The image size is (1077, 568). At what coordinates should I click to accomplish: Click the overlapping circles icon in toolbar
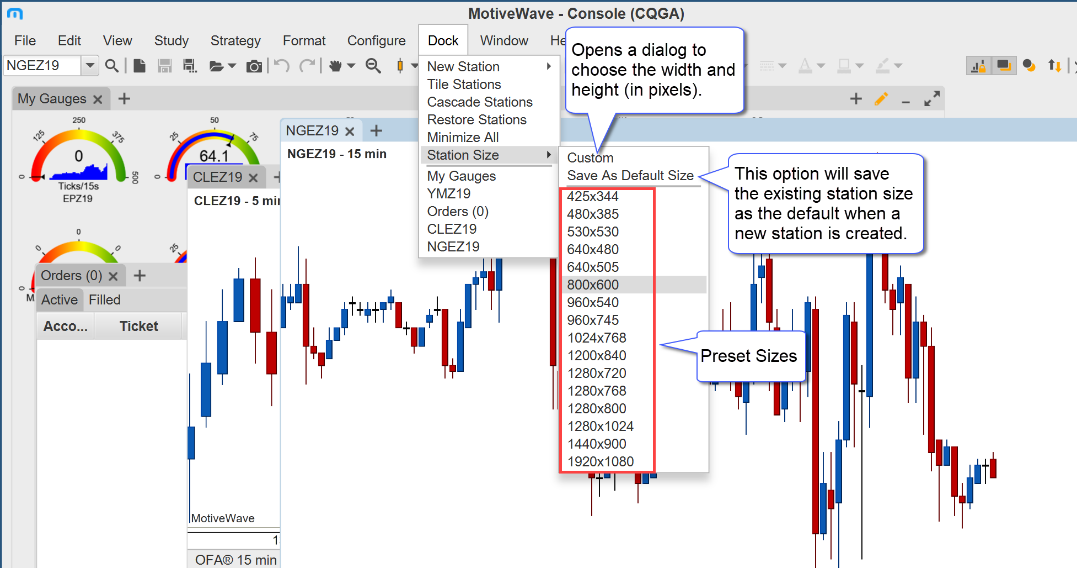(1028, 66)
